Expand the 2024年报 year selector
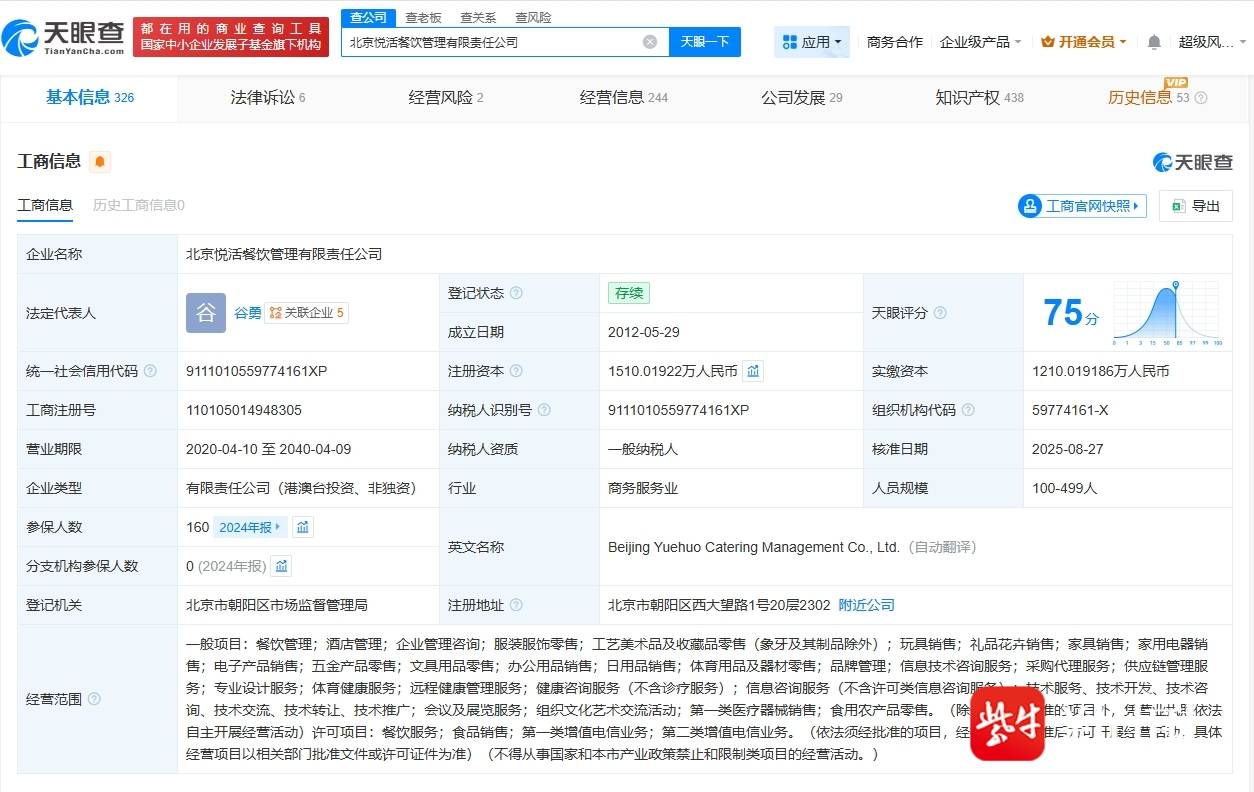This screenshot has width=1254, height=792. coord(250,527)
